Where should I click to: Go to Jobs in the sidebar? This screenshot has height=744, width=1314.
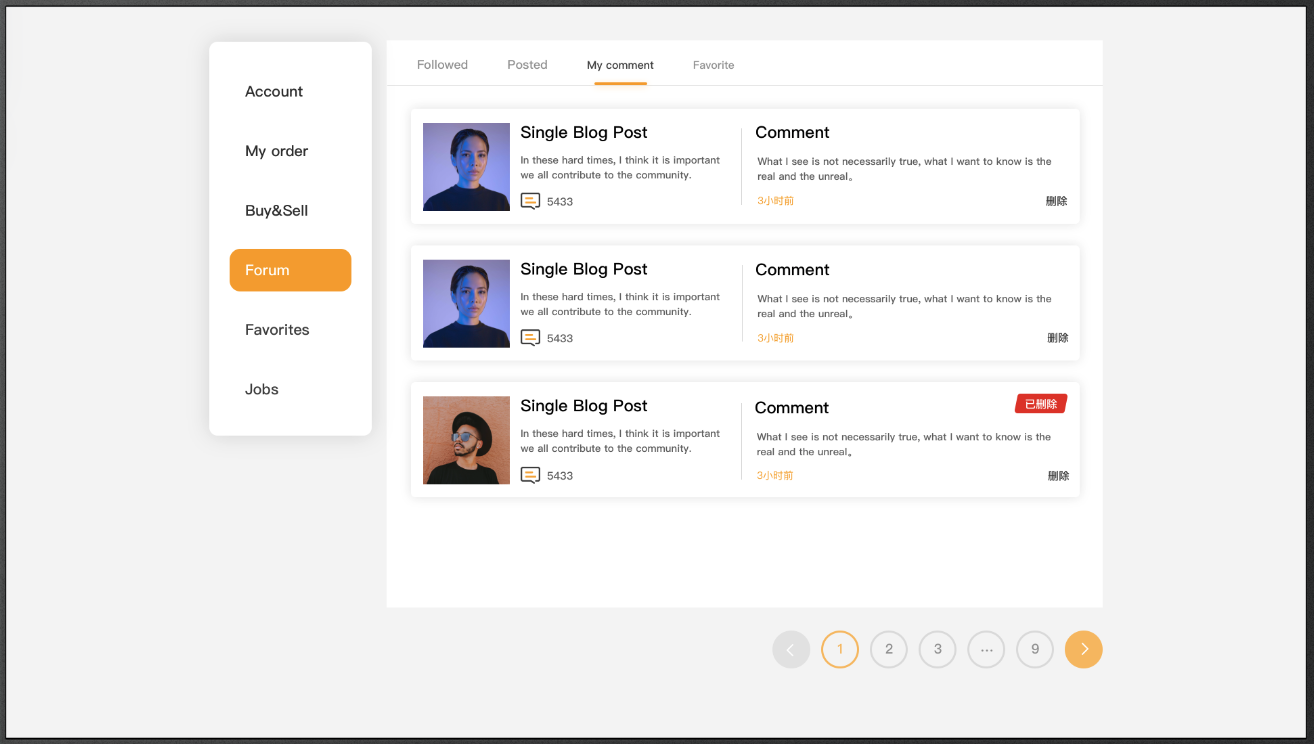pyautogui.click(x=262, y=389)
